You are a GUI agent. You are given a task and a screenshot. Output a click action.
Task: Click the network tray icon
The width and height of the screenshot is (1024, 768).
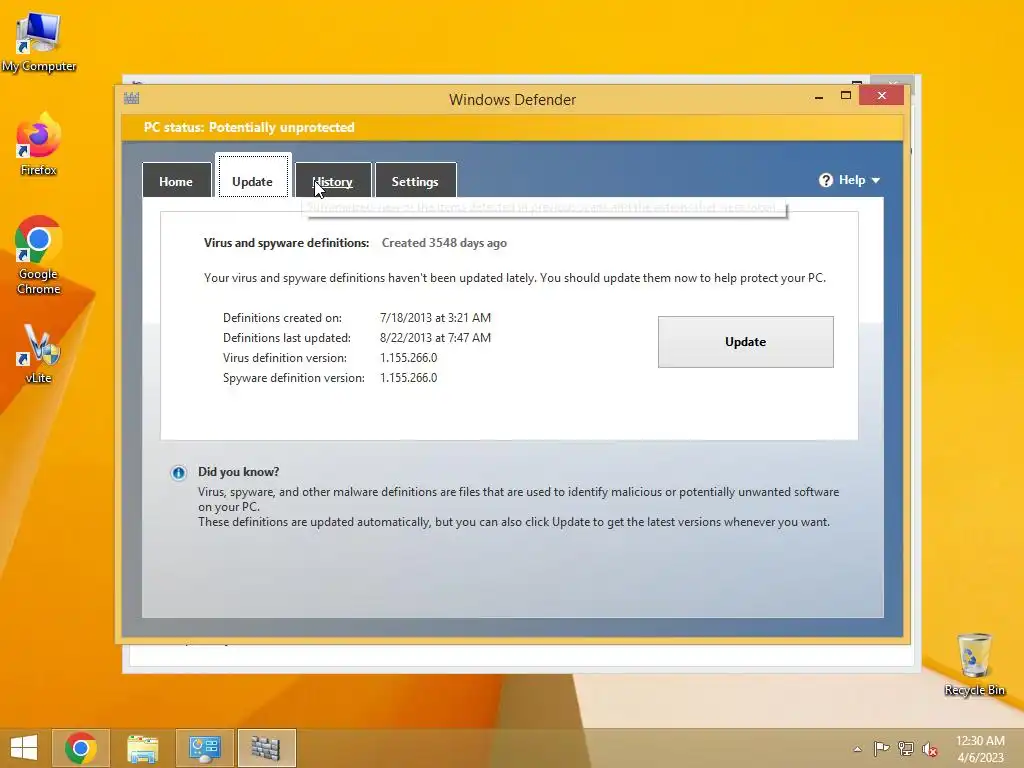tap(905, 749)
